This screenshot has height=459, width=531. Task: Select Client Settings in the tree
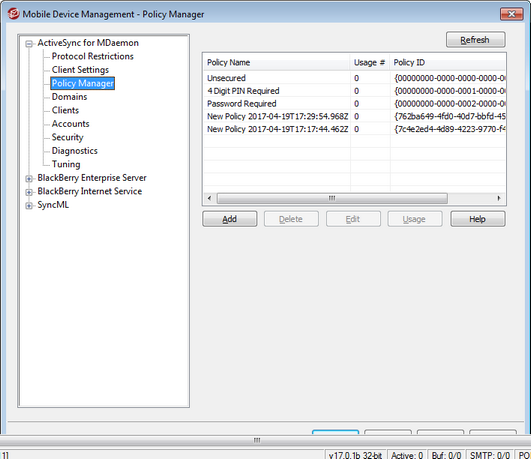click(80, 70)
